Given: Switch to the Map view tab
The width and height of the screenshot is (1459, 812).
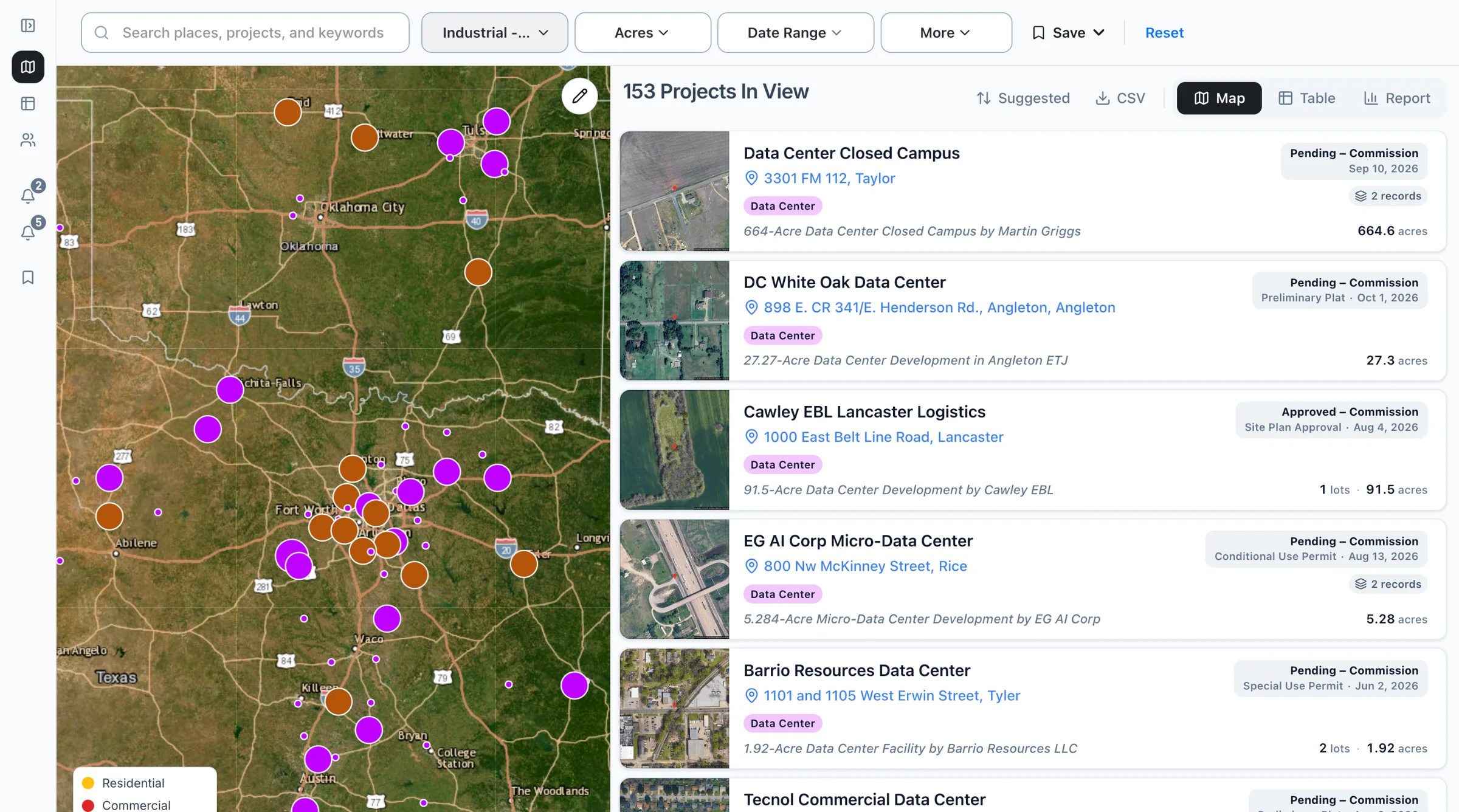Looking at the screenshot, I should (x=1219, y=98).
